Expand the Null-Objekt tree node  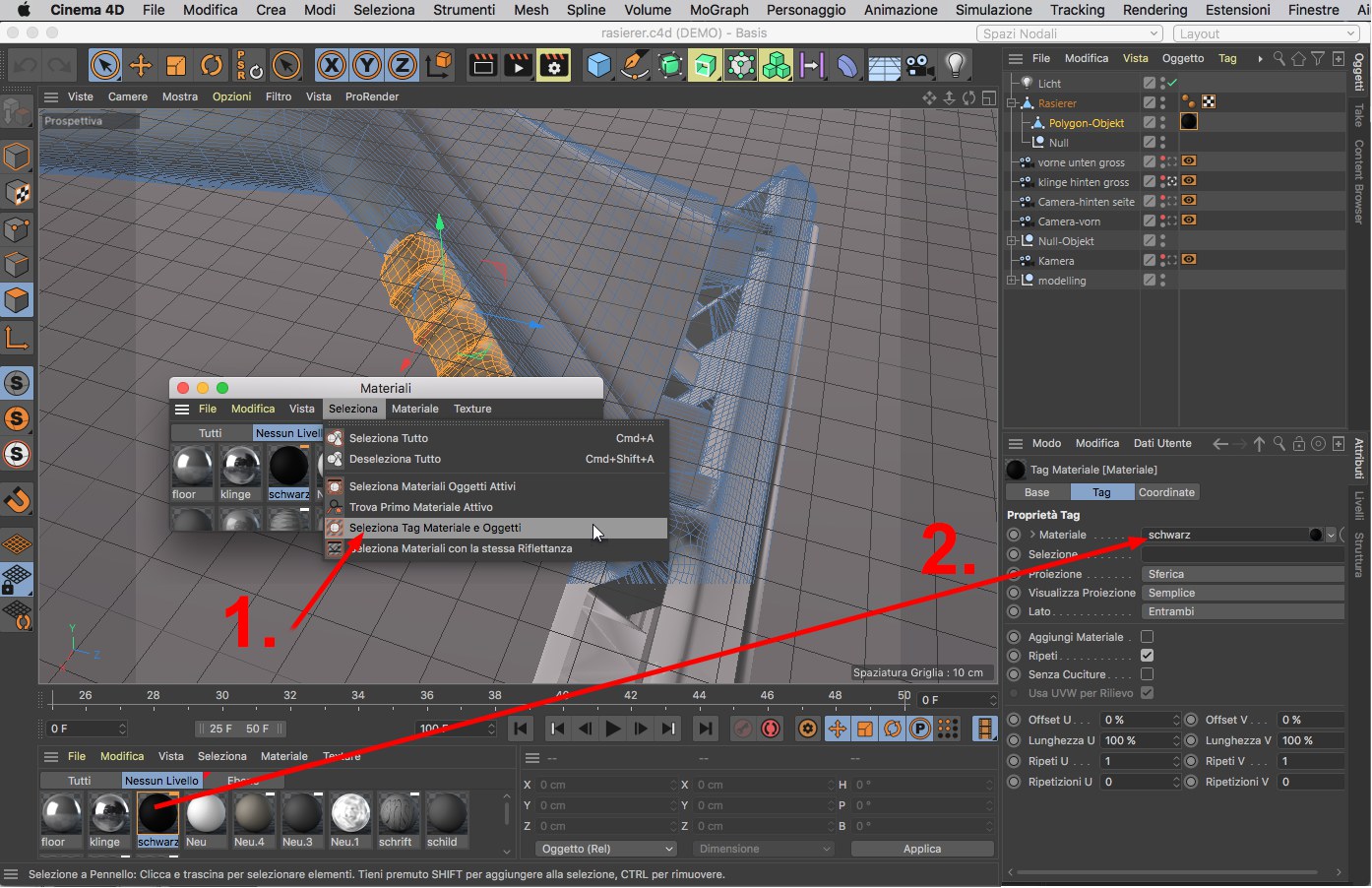1012,241
